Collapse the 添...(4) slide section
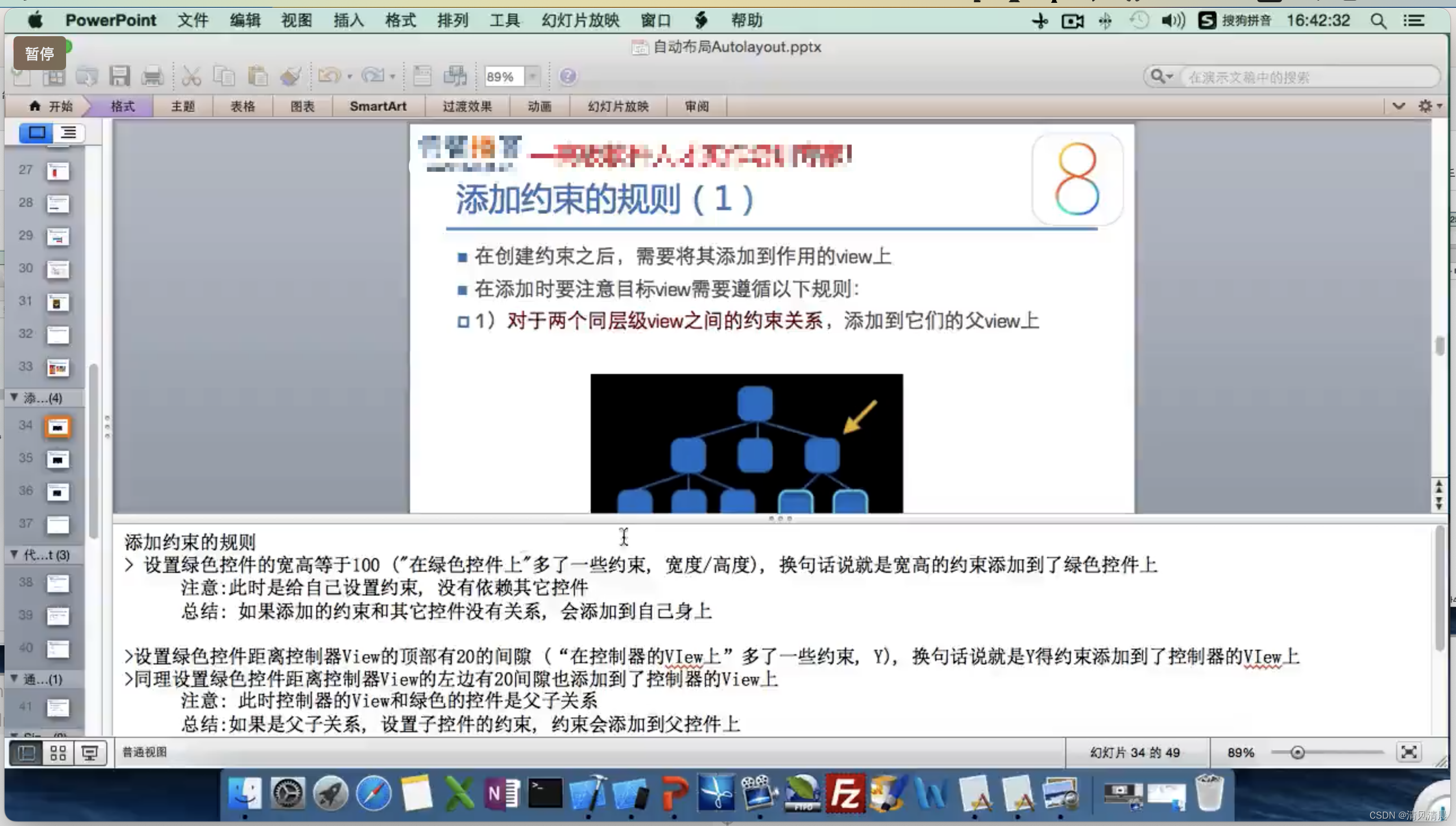The image size is (1456, 826). (x=14, y=397)
